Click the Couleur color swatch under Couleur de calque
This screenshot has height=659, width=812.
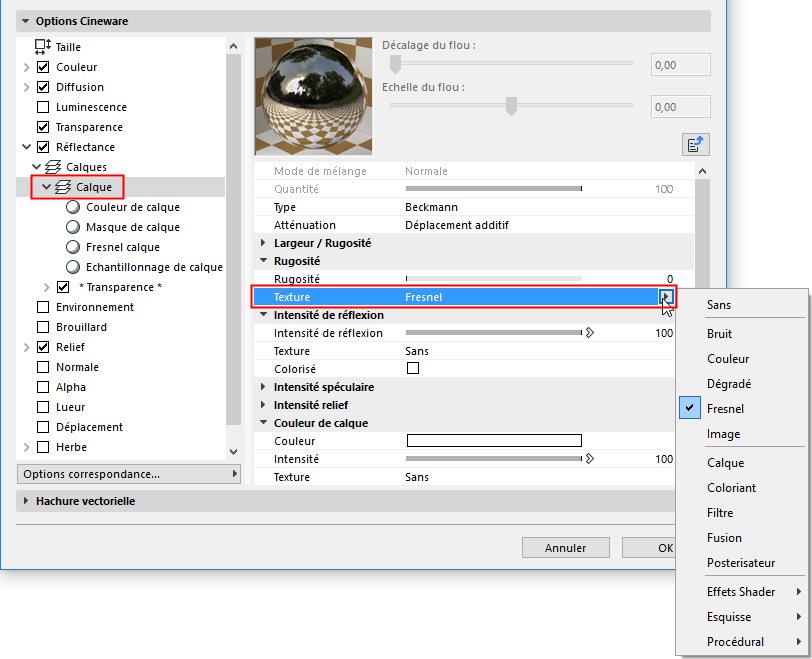point(494,440)
